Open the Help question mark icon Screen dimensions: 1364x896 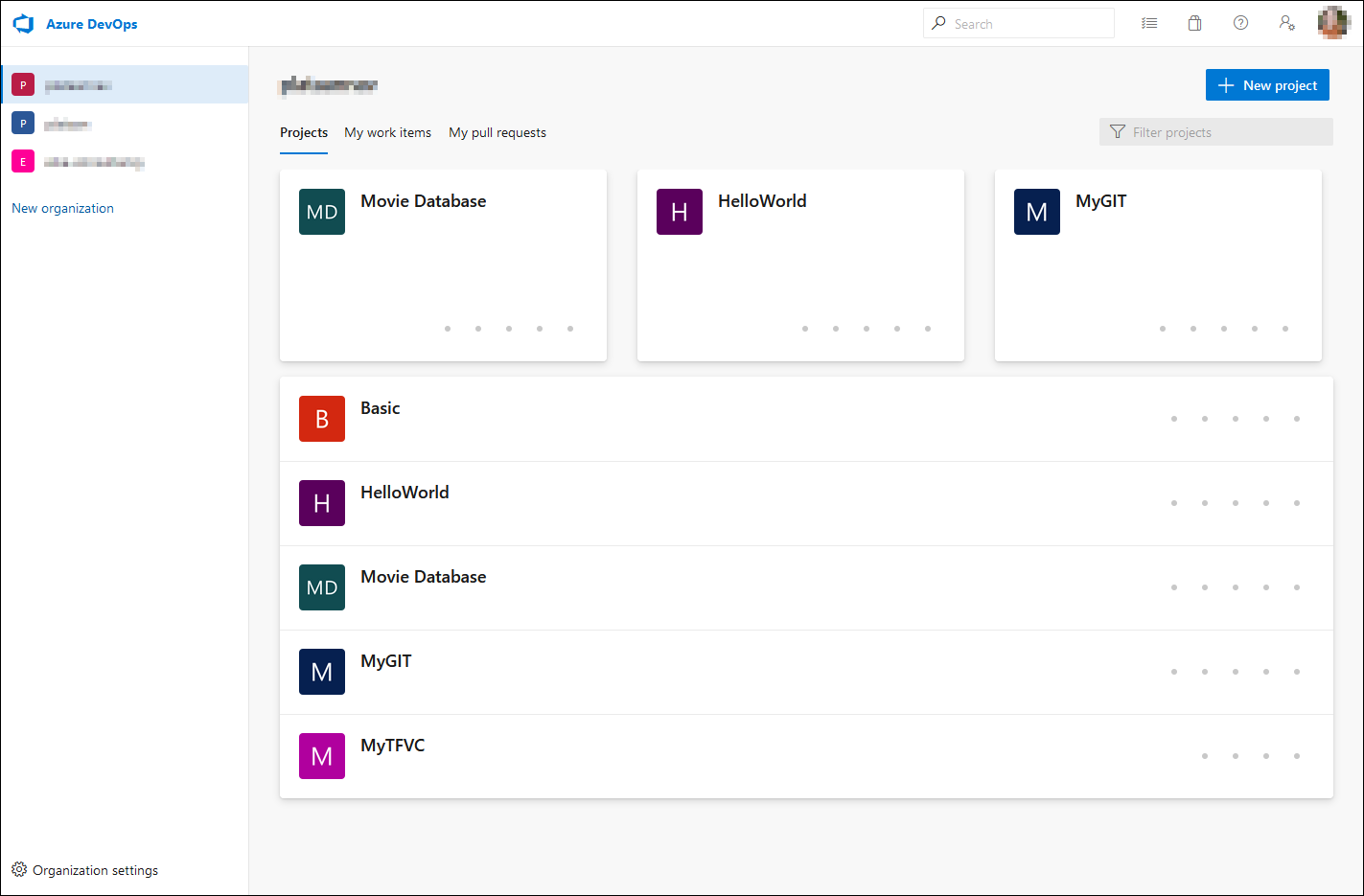1240,23
